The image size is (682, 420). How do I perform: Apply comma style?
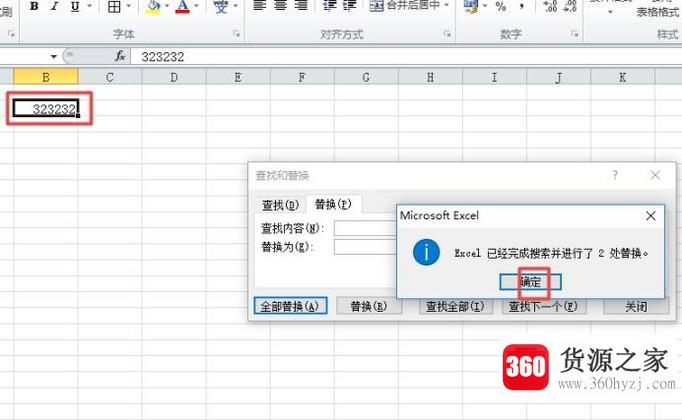point(522,6)
